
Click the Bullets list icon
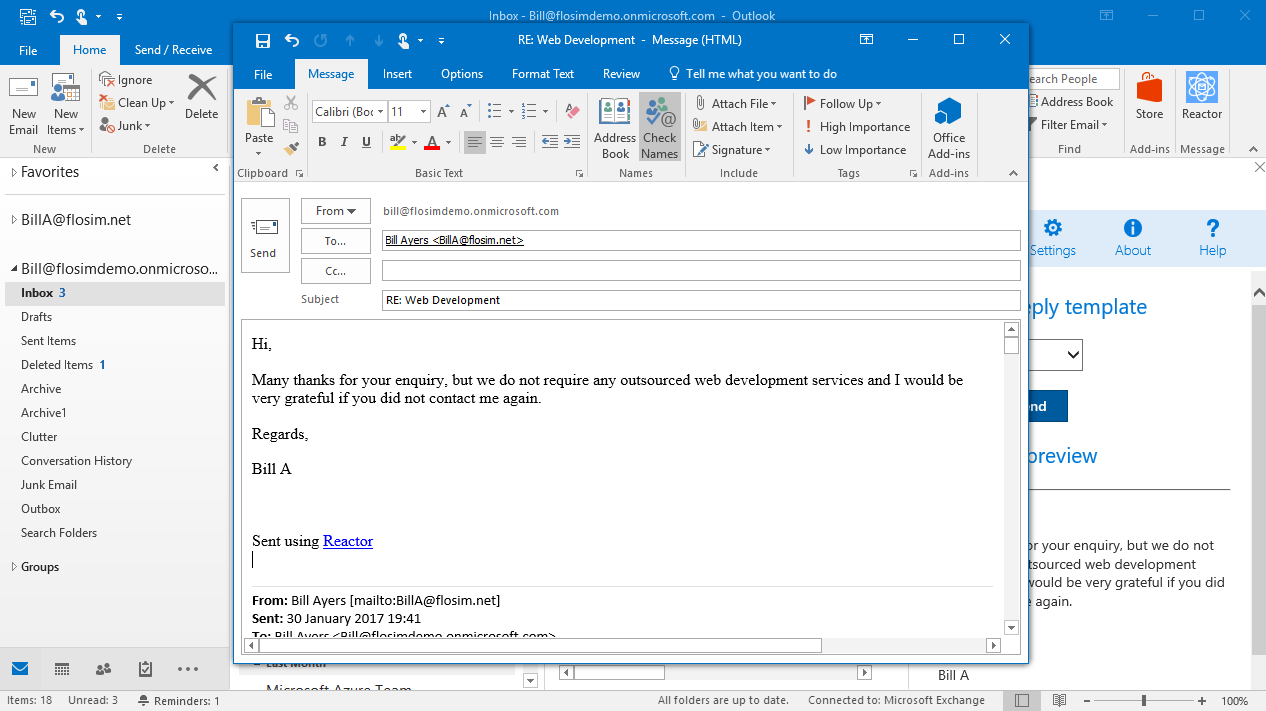click(493, 111)
